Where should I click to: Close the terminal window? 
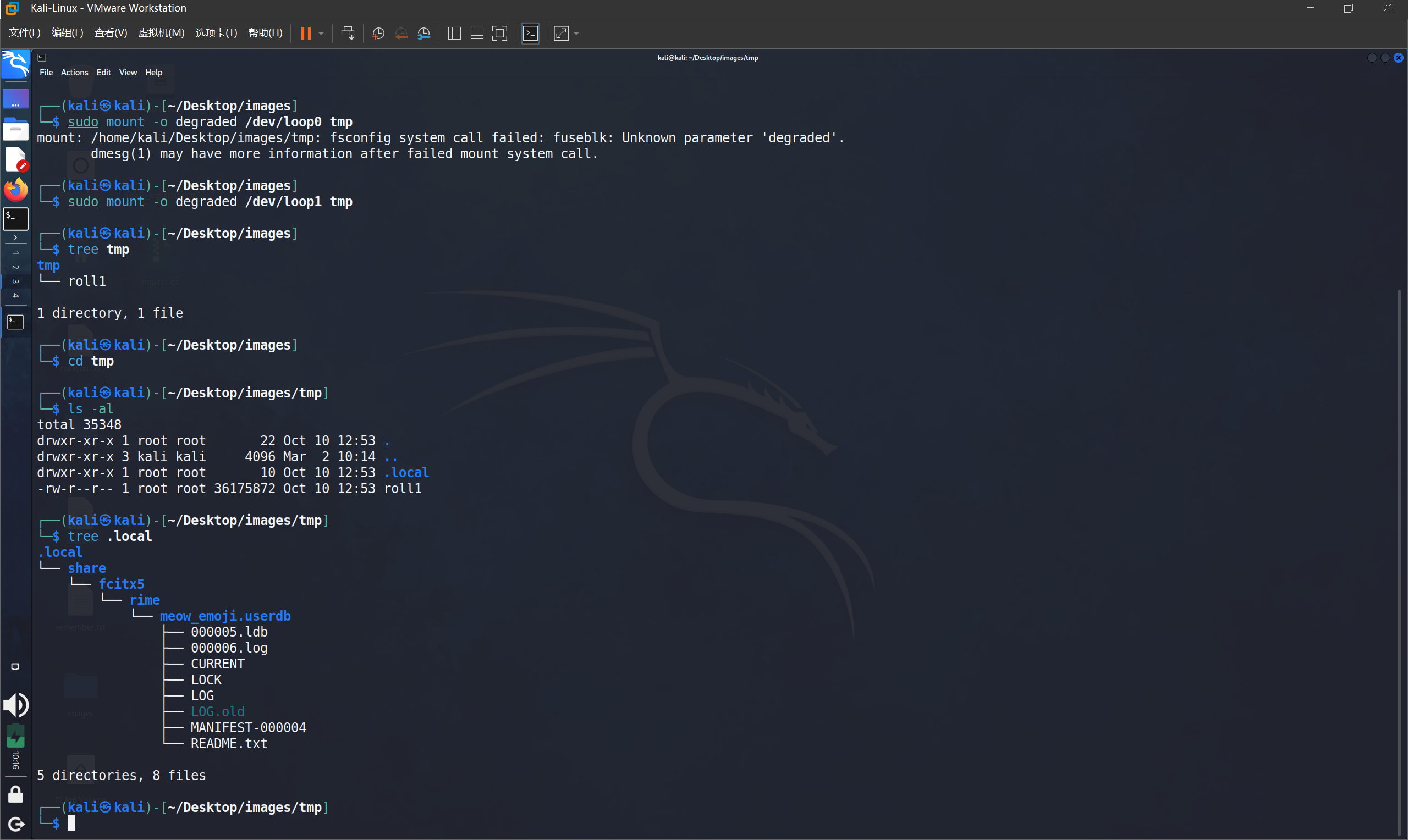(x=1399, y=58)
